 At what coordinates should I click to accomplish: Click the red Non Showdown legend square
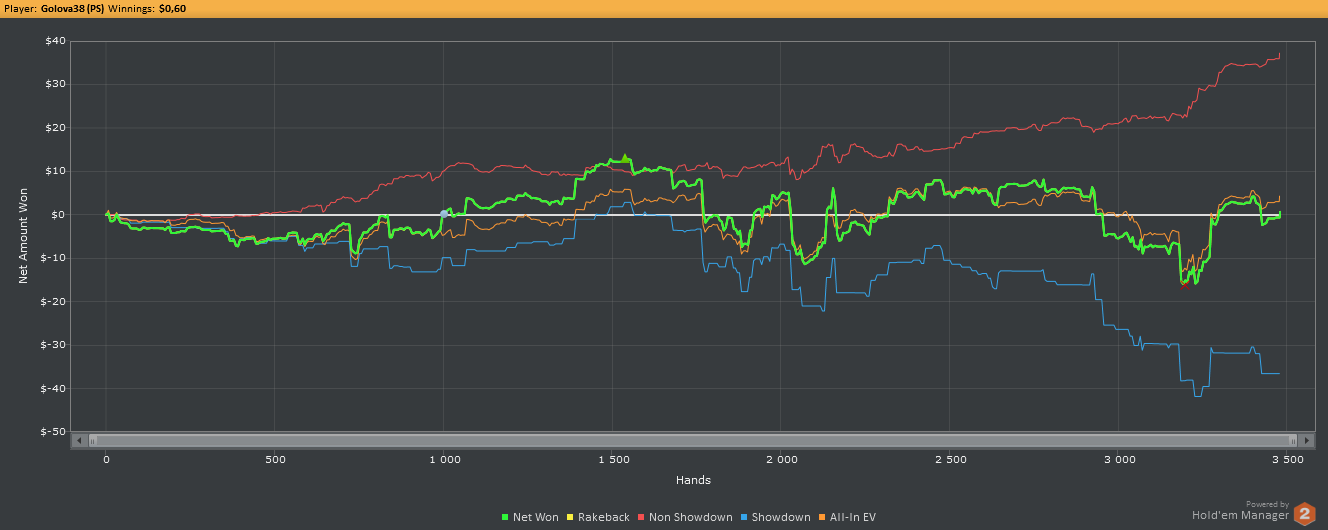coord(641,517)
